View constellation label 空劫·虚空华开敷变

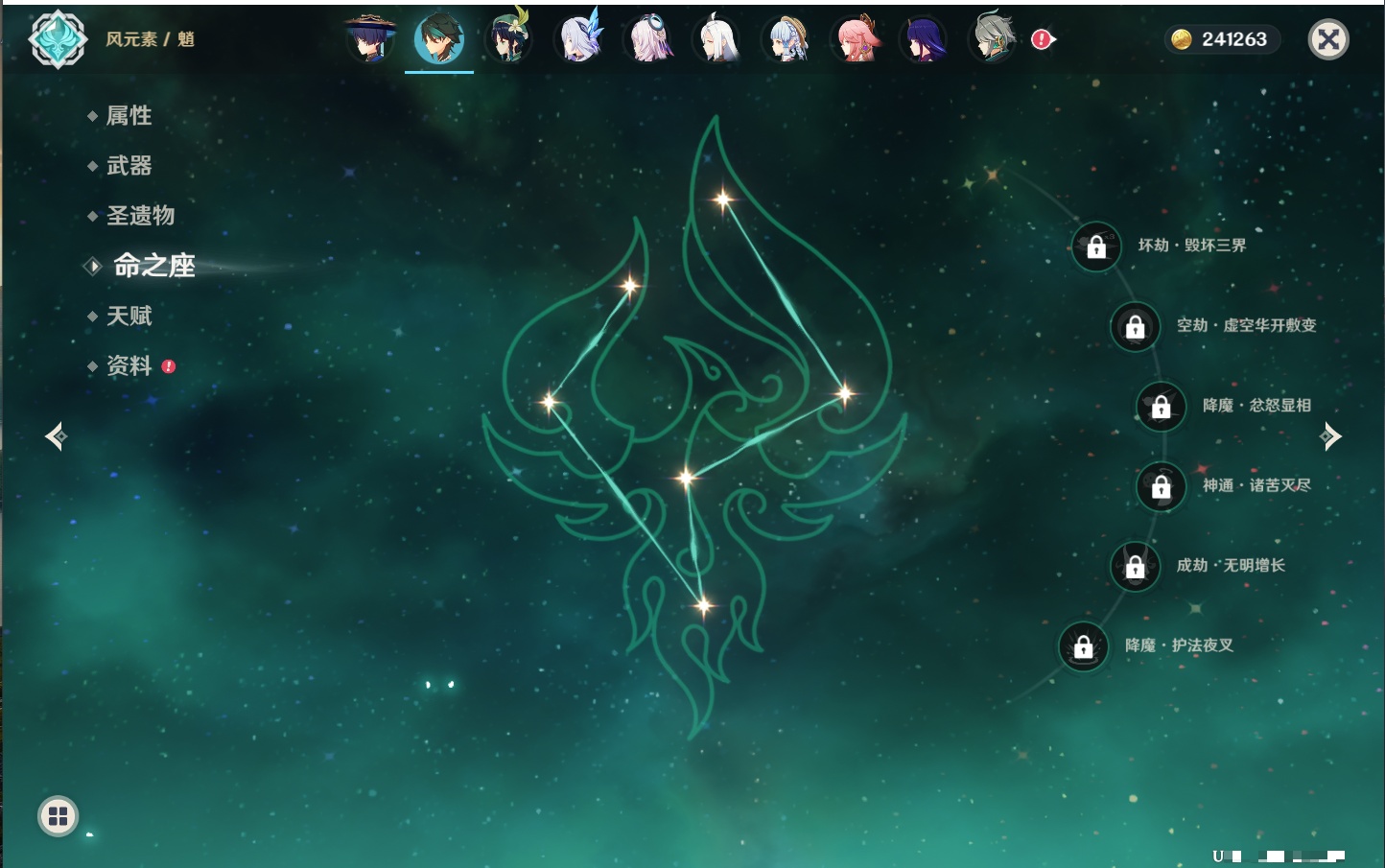pos(1247,325)
